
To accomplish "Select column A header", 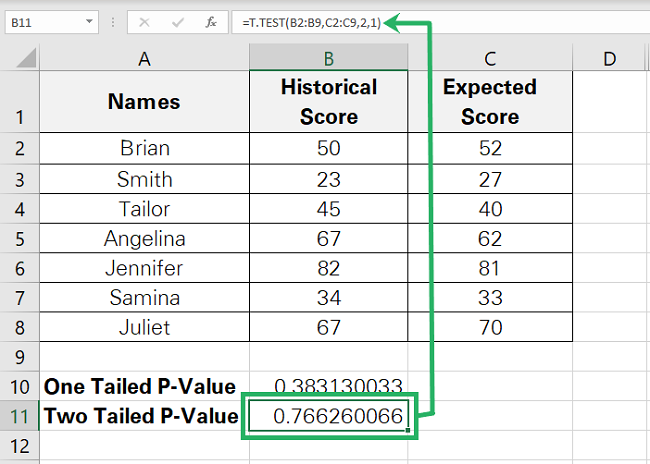I will (x=144, y=60).
